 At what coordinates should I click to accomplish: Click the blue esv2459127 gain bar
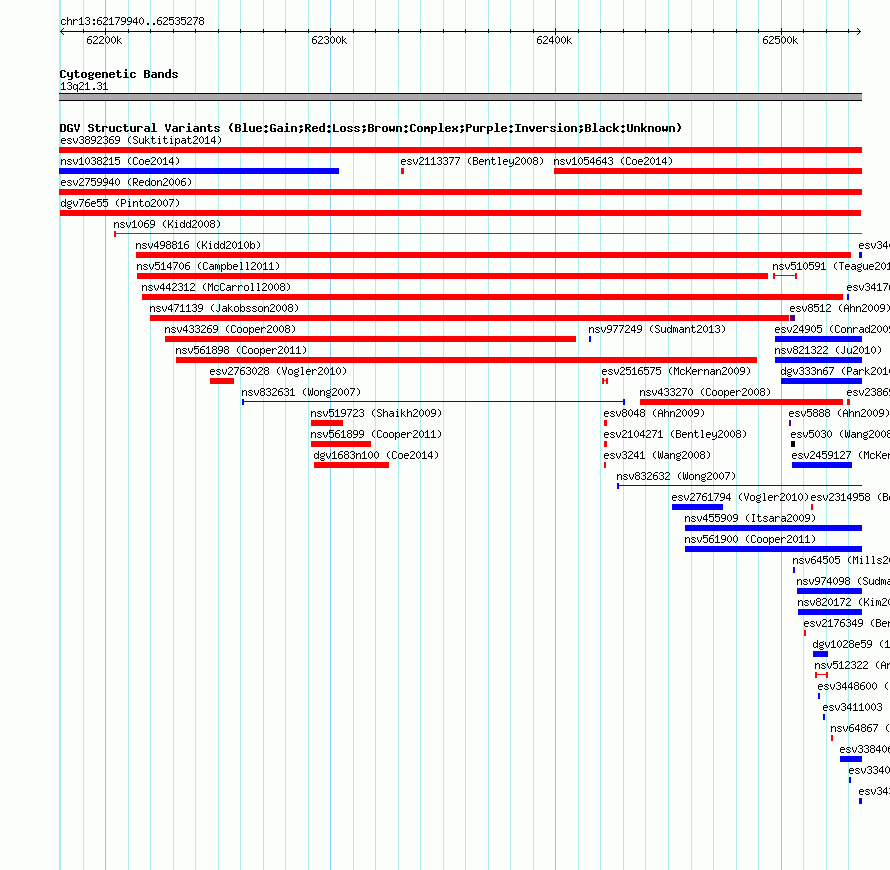click(822, 465)
